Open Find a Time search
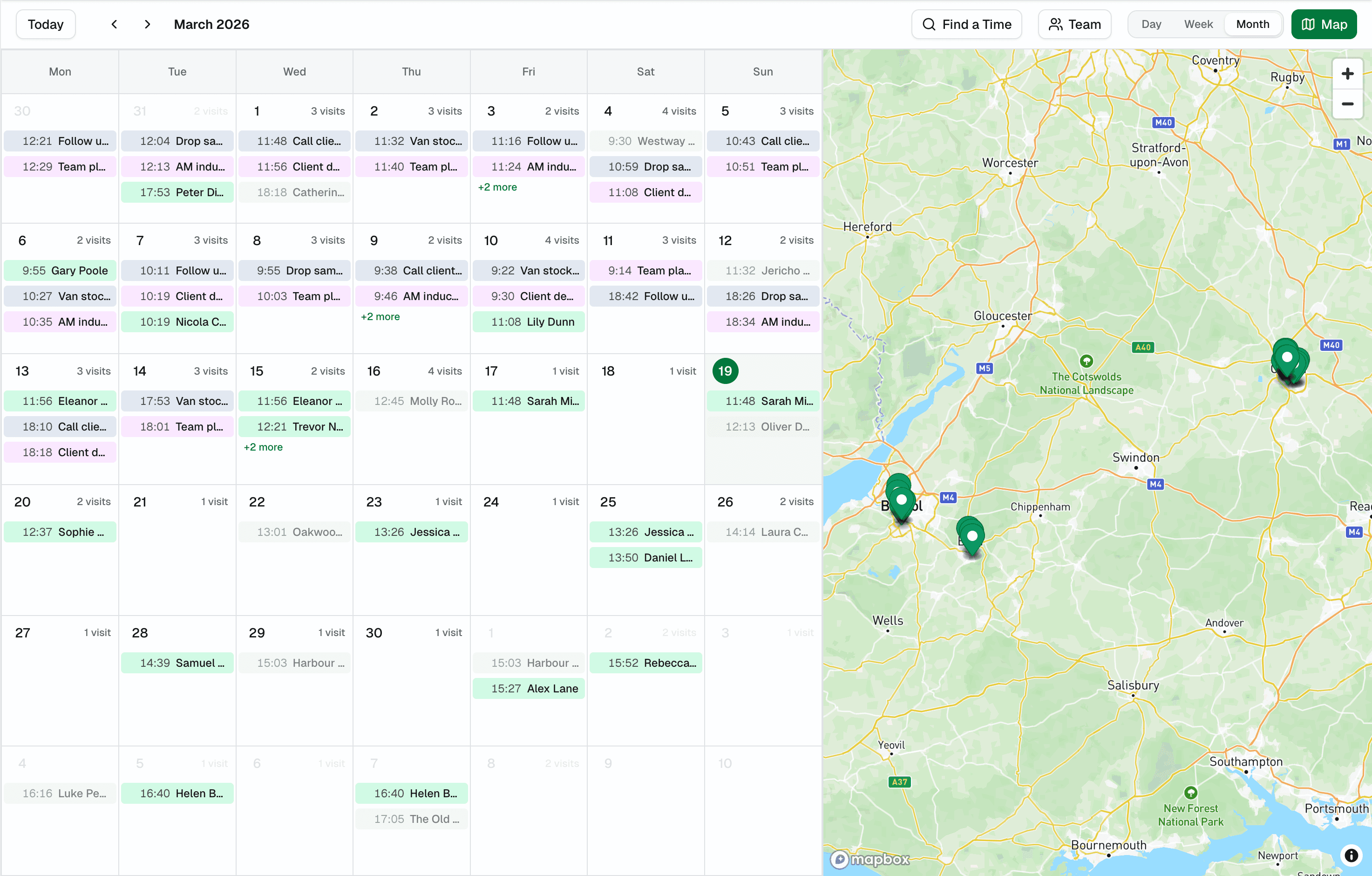This screenshot has width=1372, height=876. (x=966, y=25)
